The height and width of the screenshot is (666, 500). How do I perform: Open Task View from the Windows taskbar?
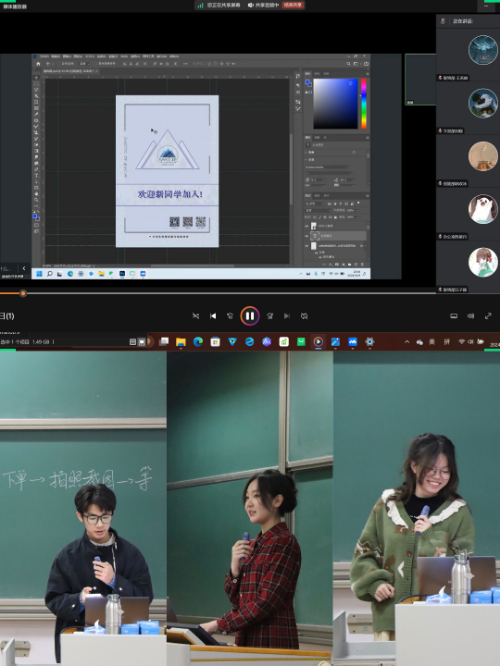164,342
